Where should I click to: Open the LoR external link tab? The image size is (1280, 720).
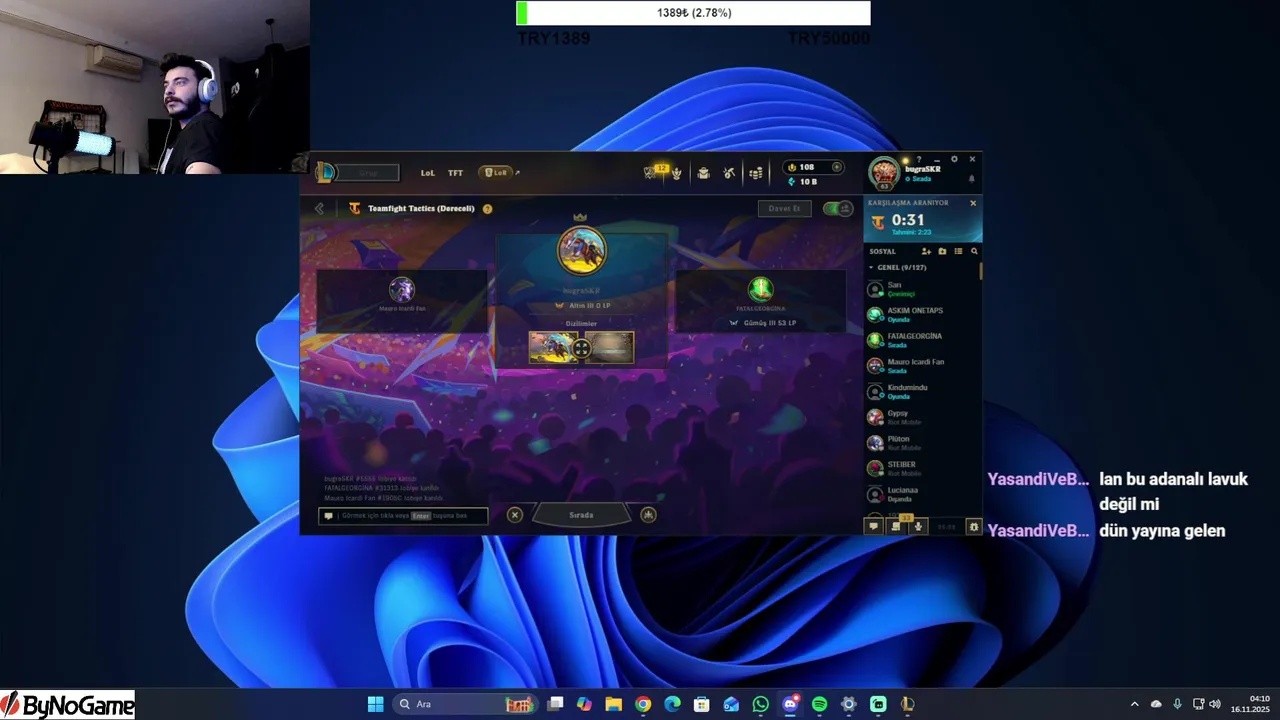(x=497, y=173)
